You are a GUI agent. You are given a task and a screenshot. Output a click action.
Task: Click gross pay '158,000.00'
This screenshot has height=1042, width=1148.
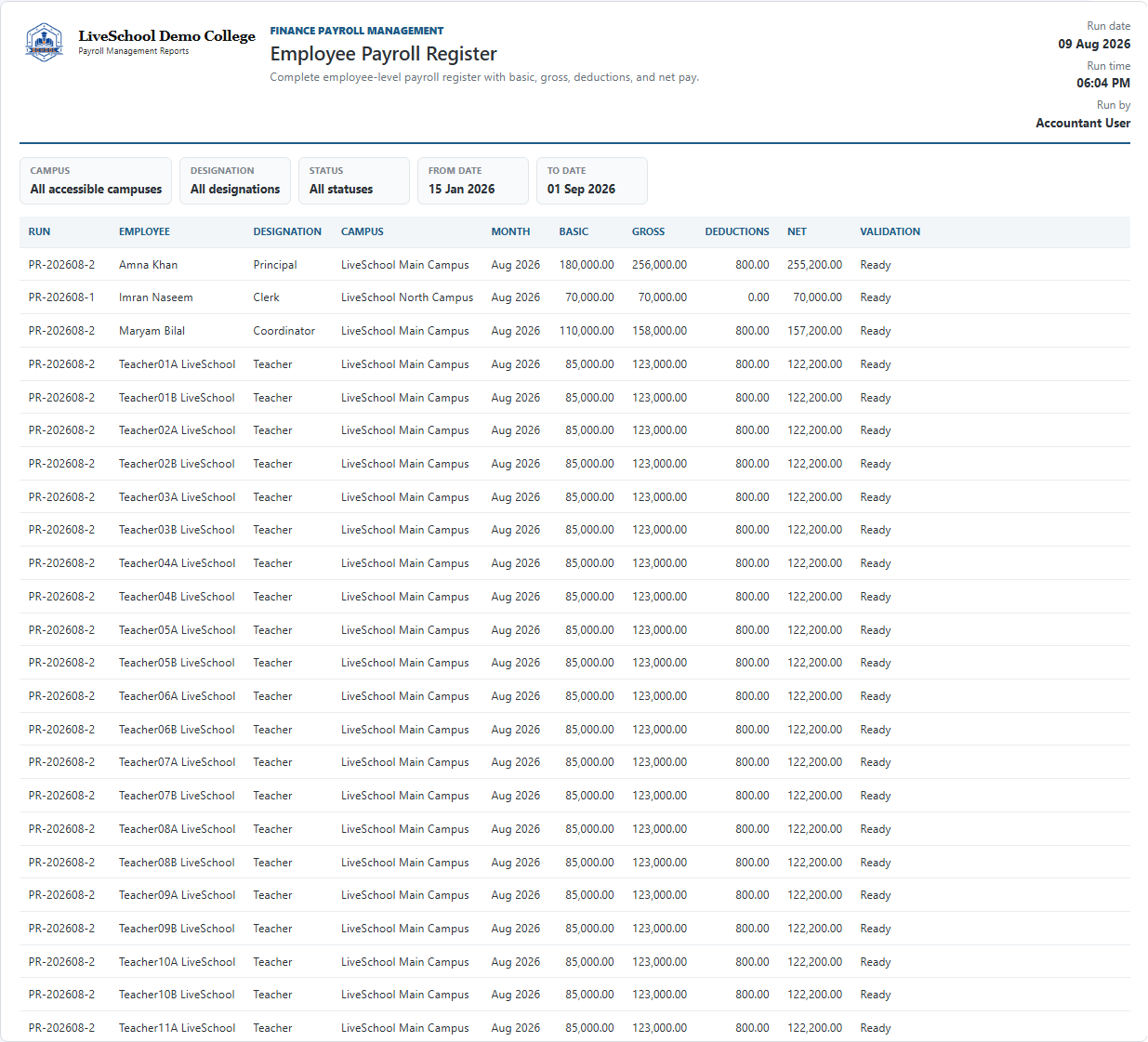[x=659, y=331]
